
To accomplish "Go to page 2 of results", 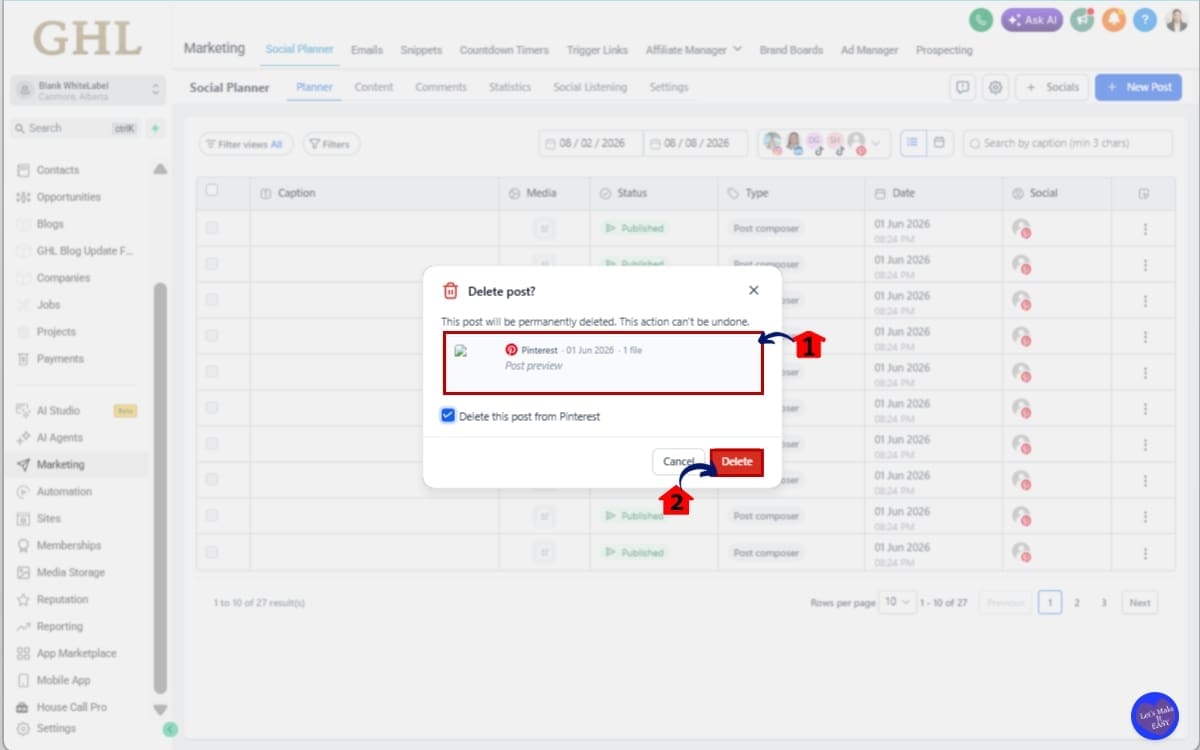I will [x=1077, y=602].
